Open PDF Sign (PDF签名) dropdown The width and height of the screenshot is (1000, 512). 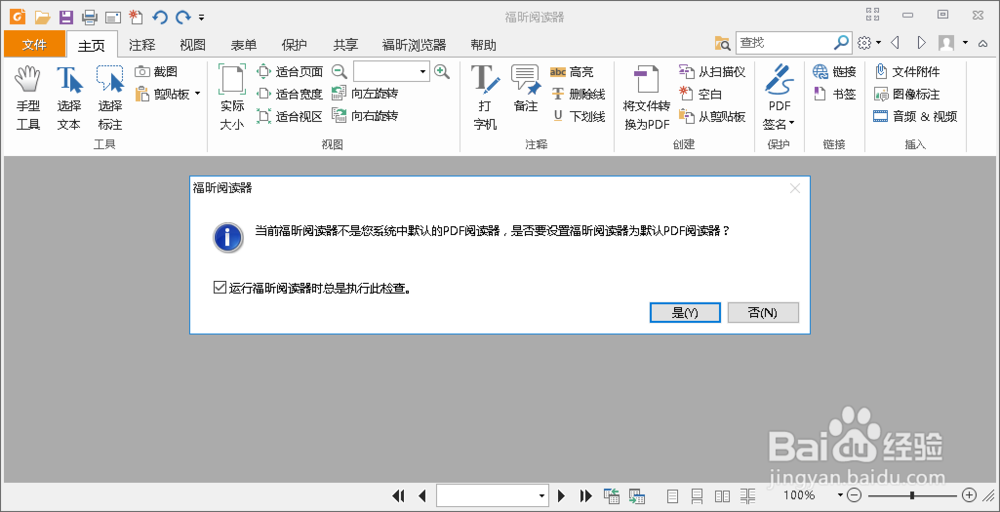click(779, 98)
